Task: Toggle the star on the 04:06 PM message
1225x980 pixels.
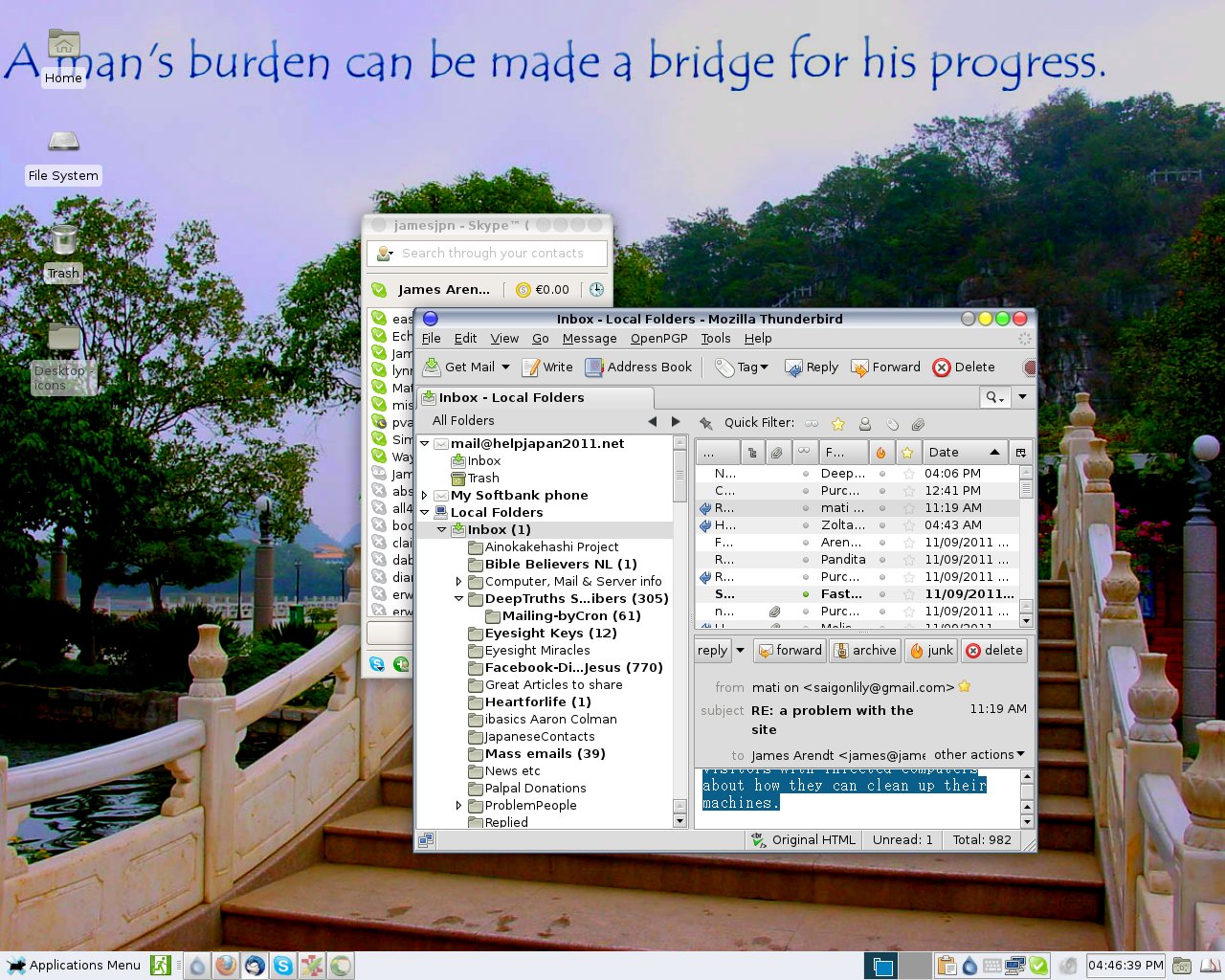Action: click(909, 474)
